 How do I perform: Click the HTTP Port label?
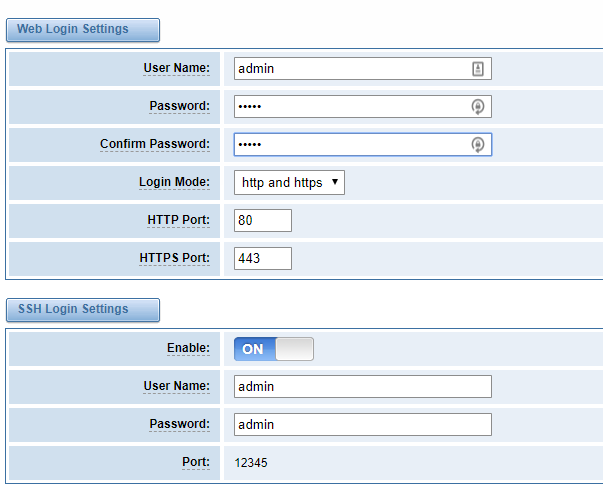[x=178, y=220]
